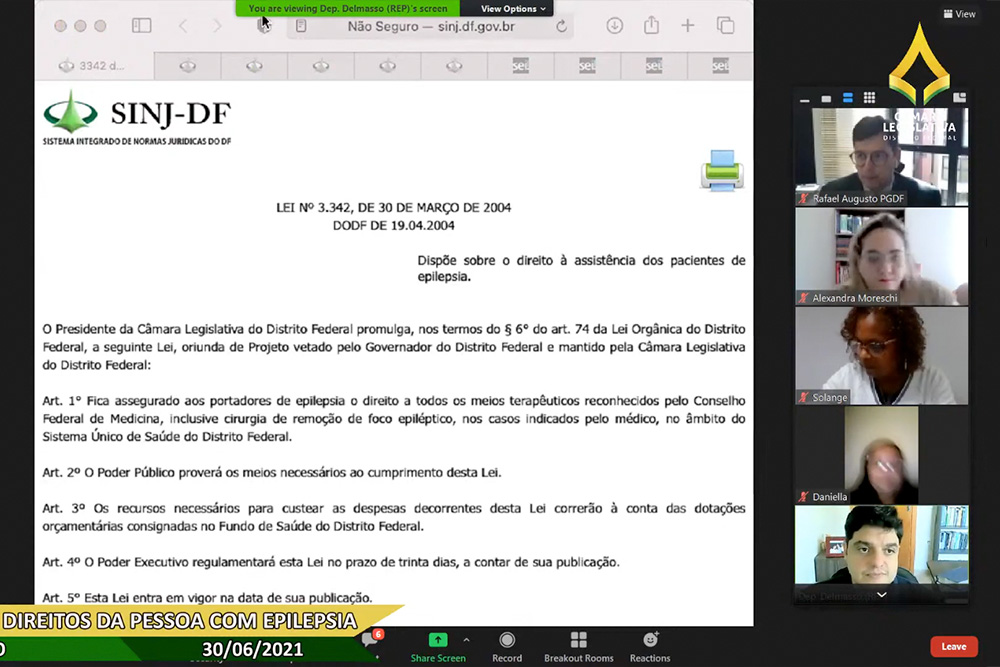Expand the arrow beside Share Screen
1000x667 pixels.
pyautogui.click(x=466, y=639)
